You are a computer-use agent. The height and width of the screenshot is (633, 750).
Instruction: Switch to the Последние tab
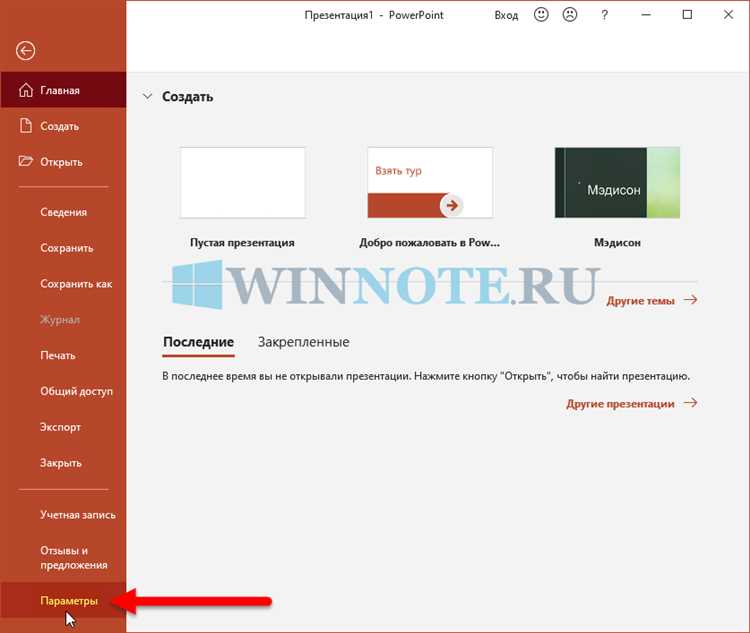pyautogui.click(x=199, y=342)
